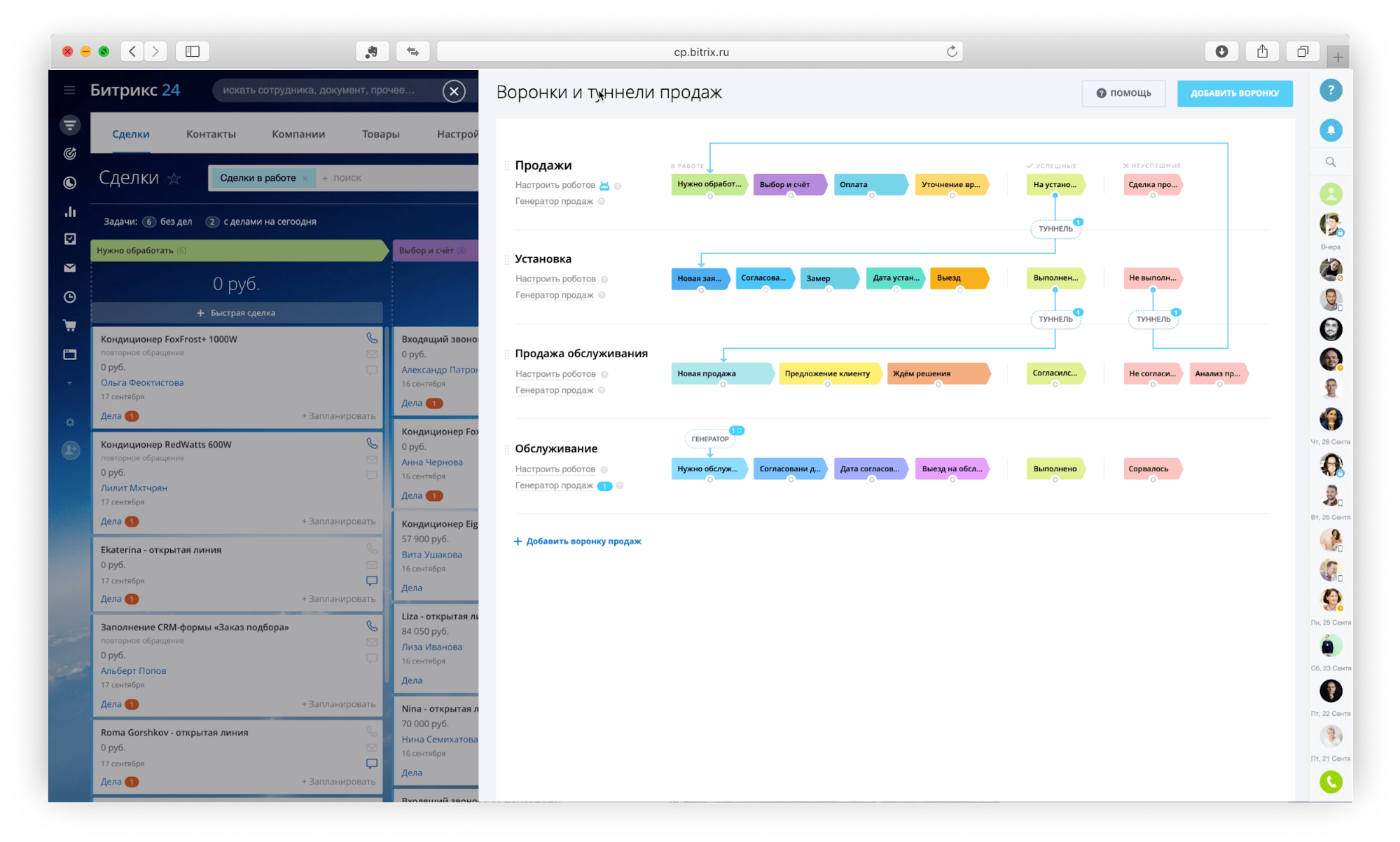Click Быстрая сделка button
Viewport: 1400px width, 842px height.
click(237, 313)
